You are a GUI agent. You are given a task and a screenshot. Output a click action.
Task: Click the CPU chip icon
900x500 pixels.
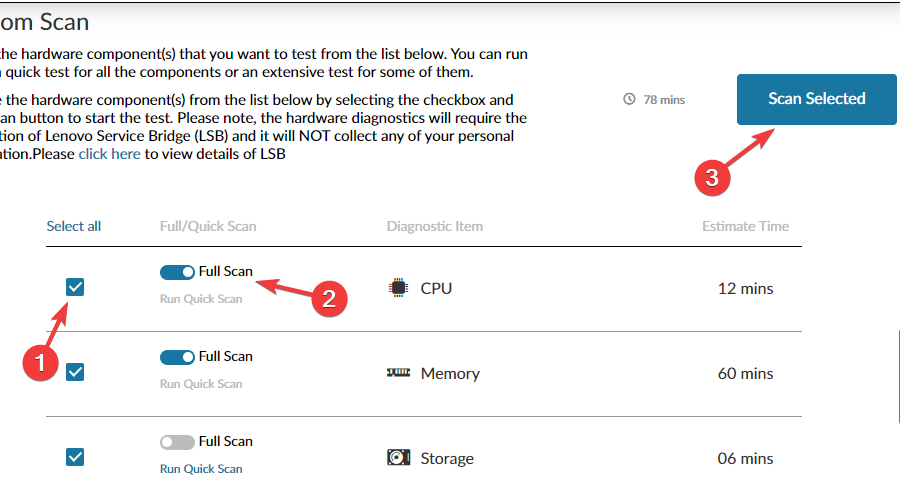[x=398, y=288]
